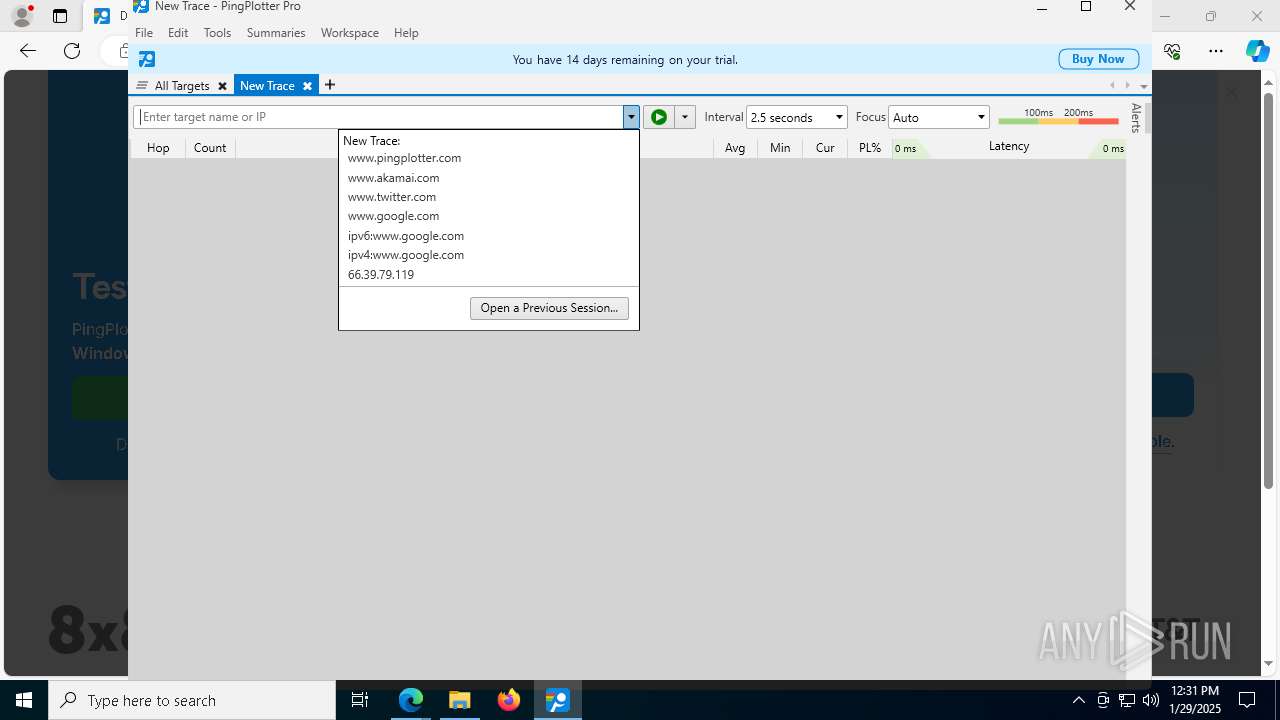The image size is (1280, 720).
Task: Click the latency color scale bar
Action: point(1058,121)
